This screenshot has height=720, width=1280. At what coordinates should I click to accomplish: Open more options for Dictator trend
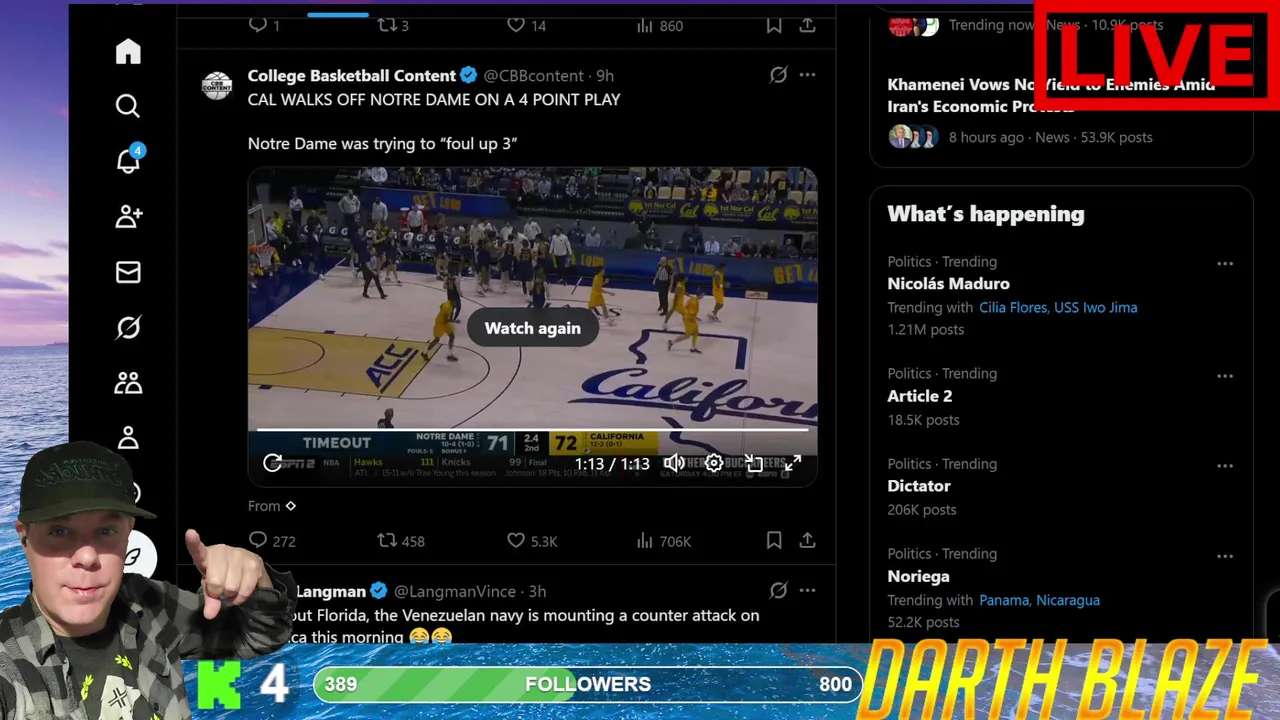point(1225,466)
